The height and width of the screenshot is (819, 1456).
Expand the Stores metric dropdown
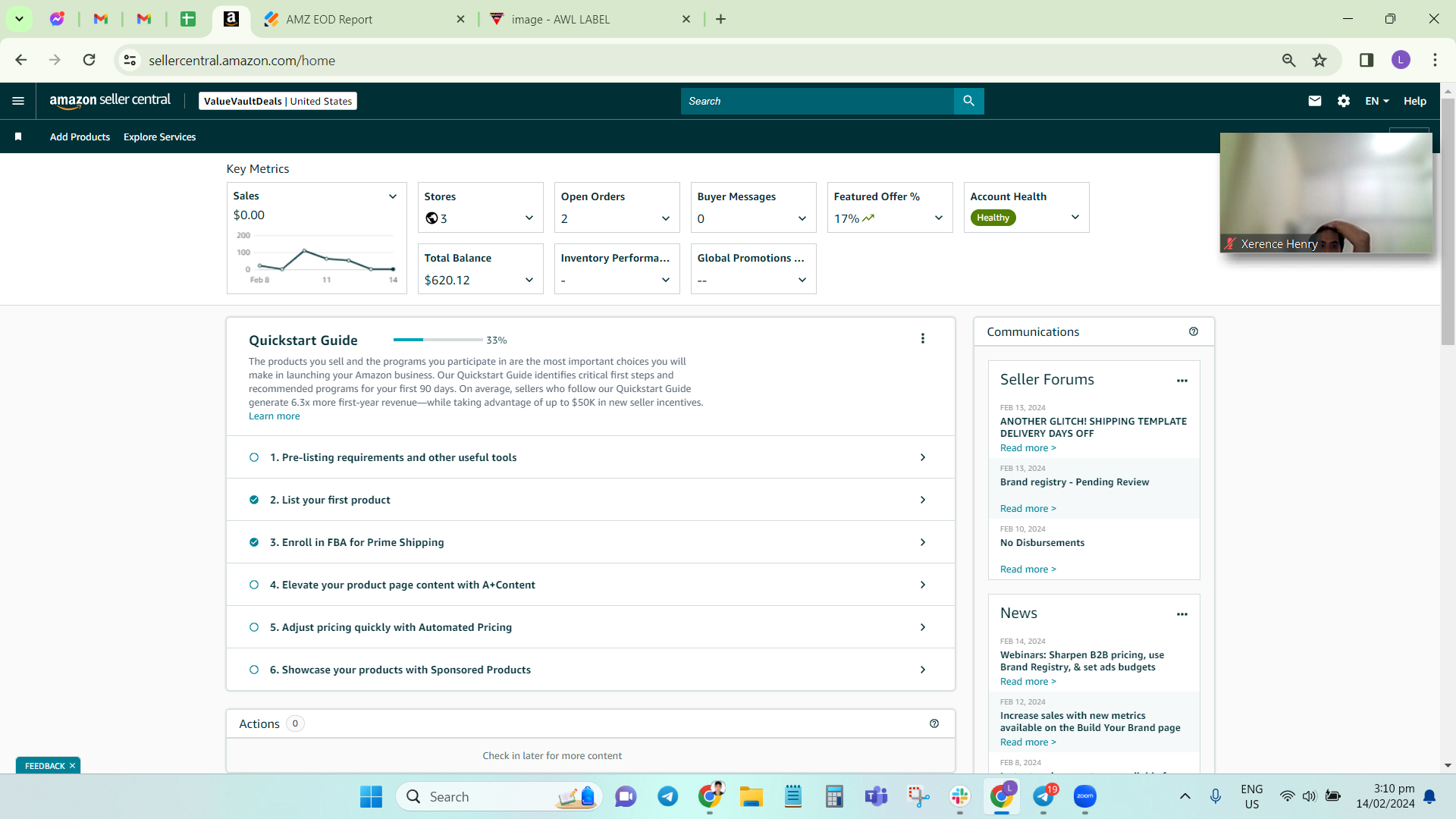(x=529, y=218)
